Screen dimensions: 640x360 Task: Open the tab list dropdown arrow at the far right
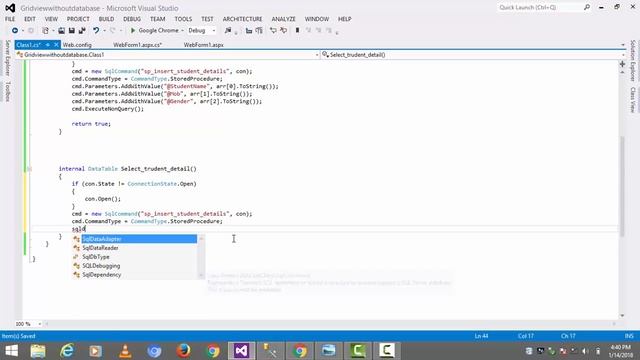[x=623, y=45]
